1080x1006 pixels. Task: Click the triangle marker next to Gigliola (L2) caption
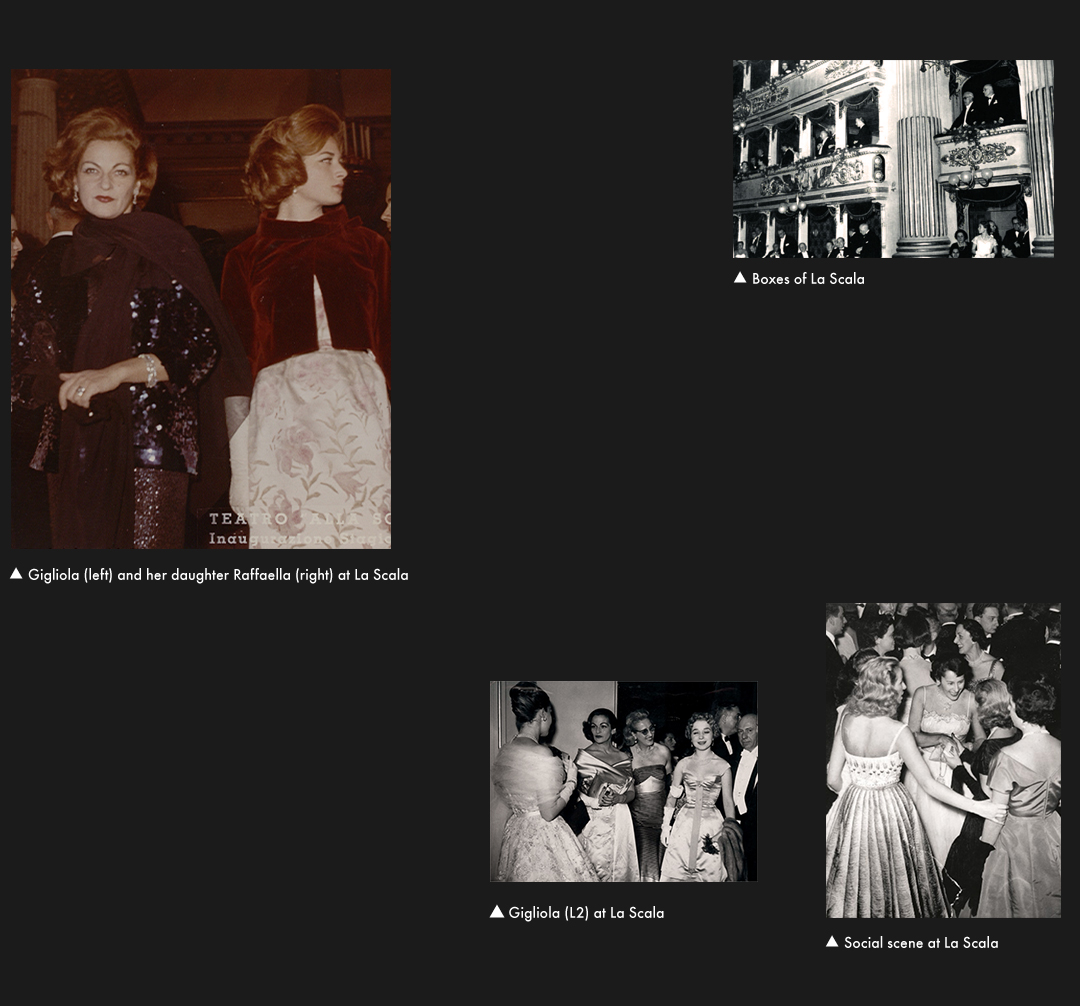click(x=497, y=912)
